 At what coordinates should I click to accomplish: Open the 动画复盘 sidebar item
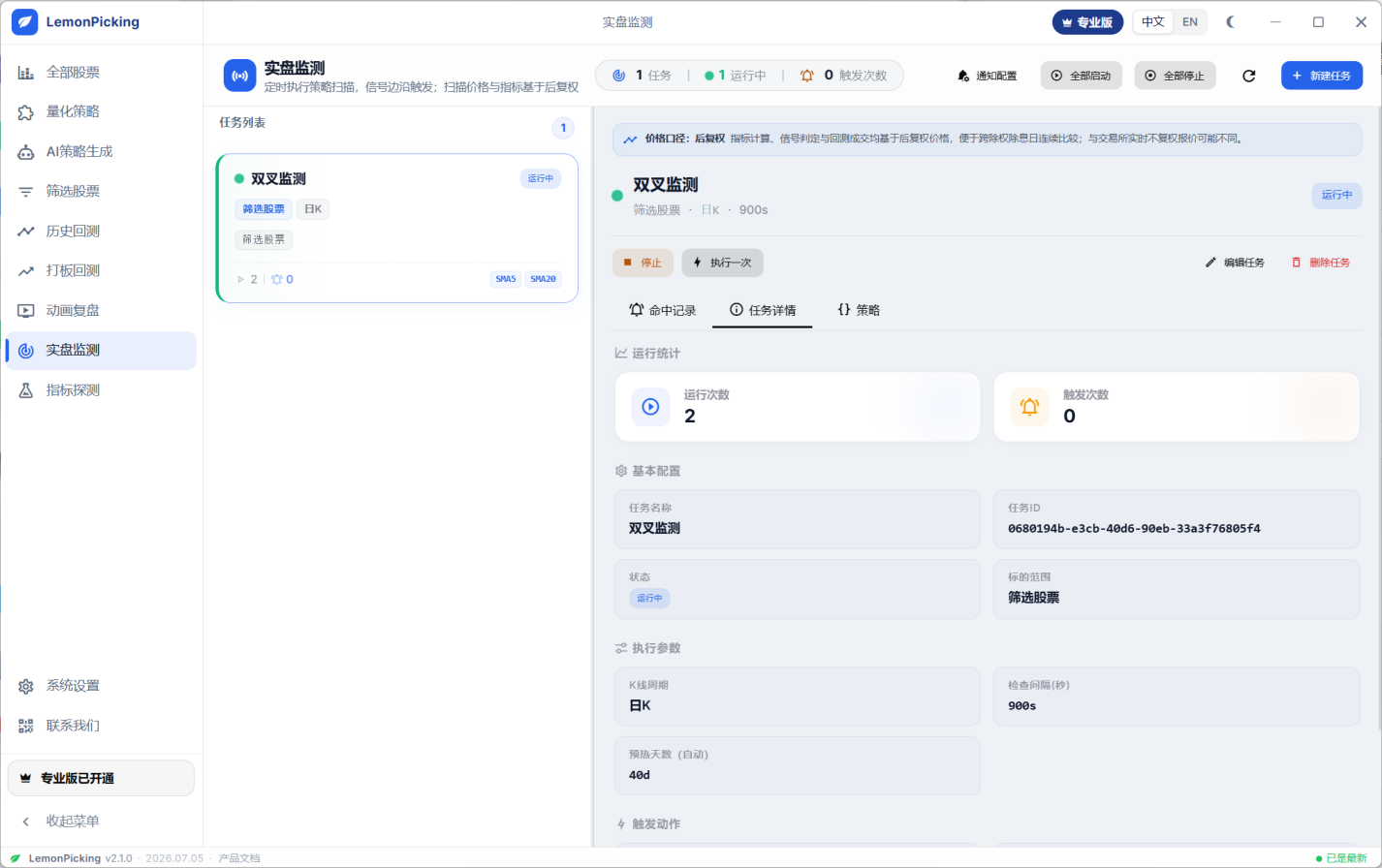(101, 310)
